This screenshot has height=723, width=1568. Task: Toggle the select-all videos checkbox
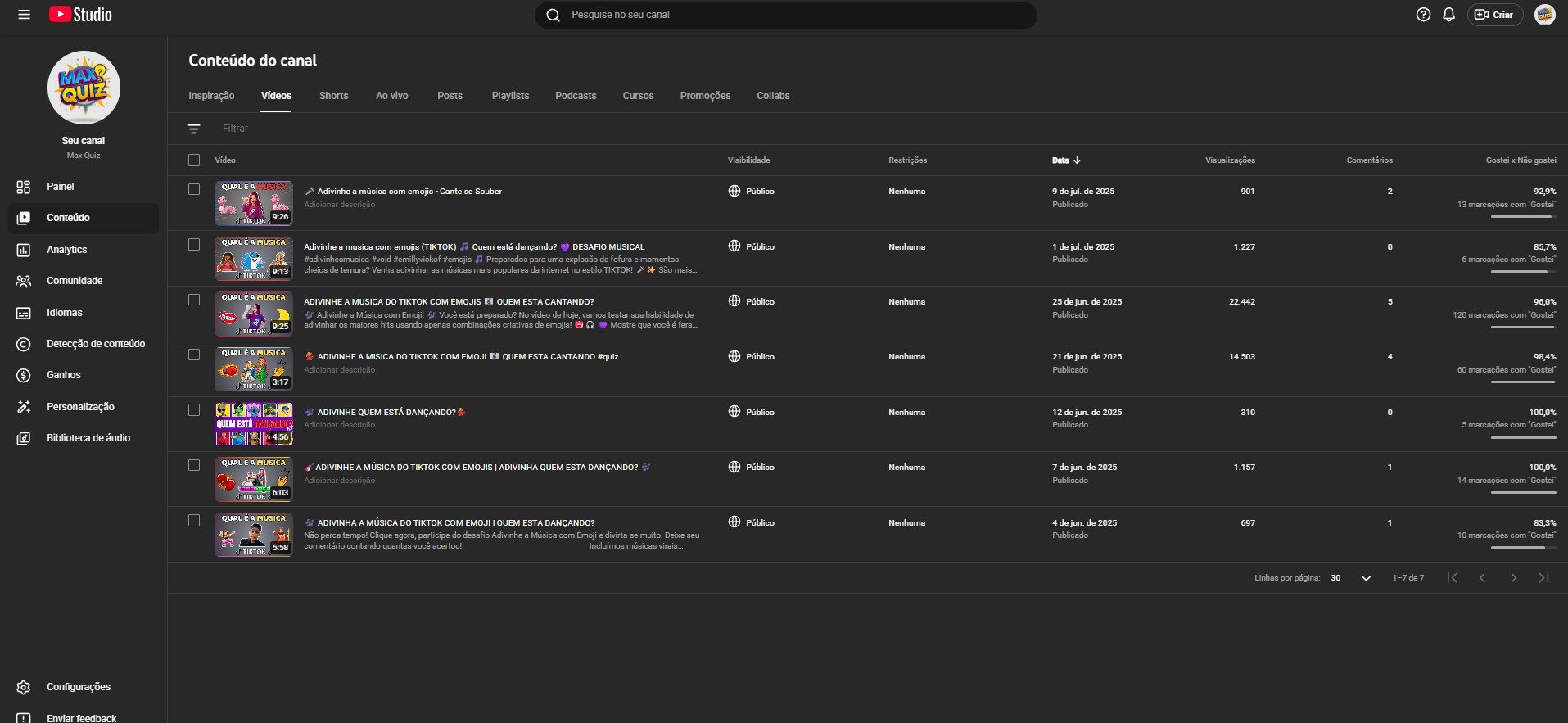point(194,160)
